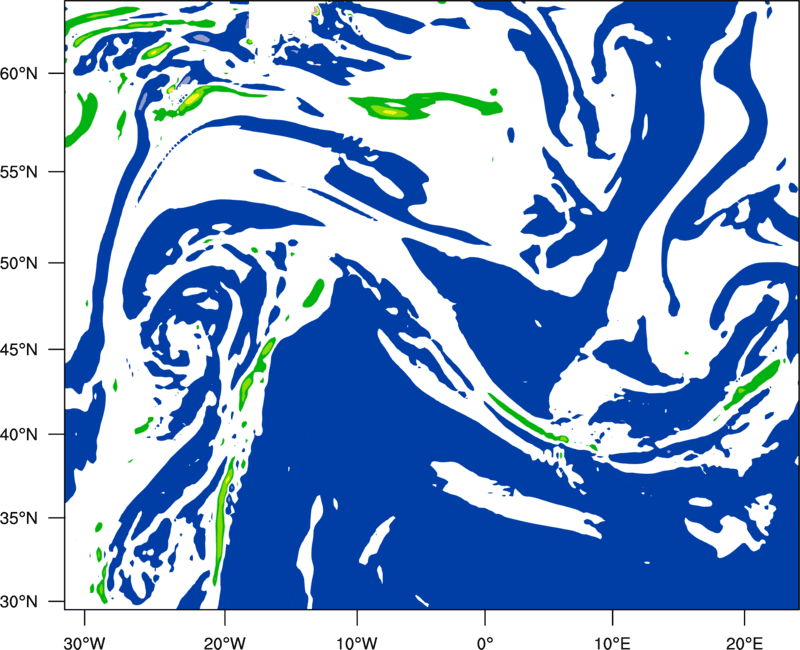Click the 60°N latitude label
This screenshot has width=800, height=650.
tap(20, 74)
